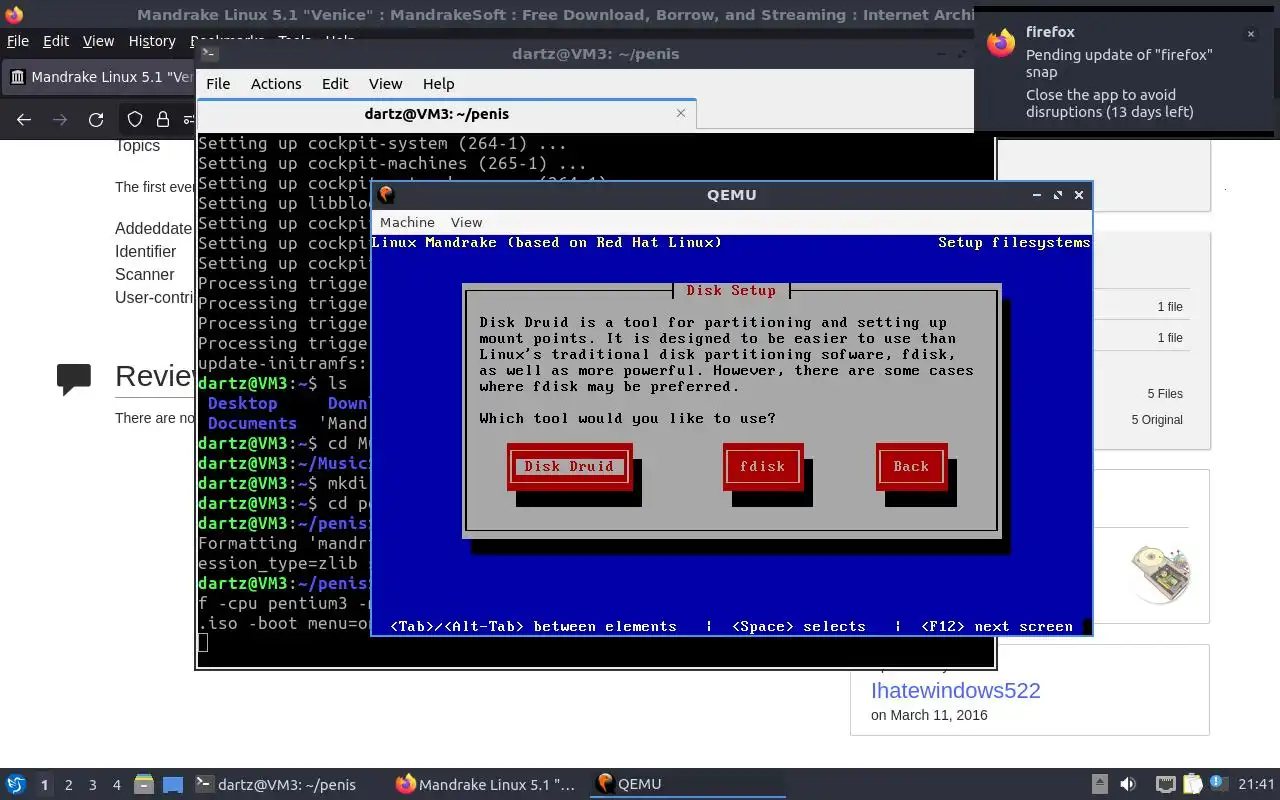Click the Firefox icon in notification
Screen dimensions: 1280x800
(x=1001, y=43)
